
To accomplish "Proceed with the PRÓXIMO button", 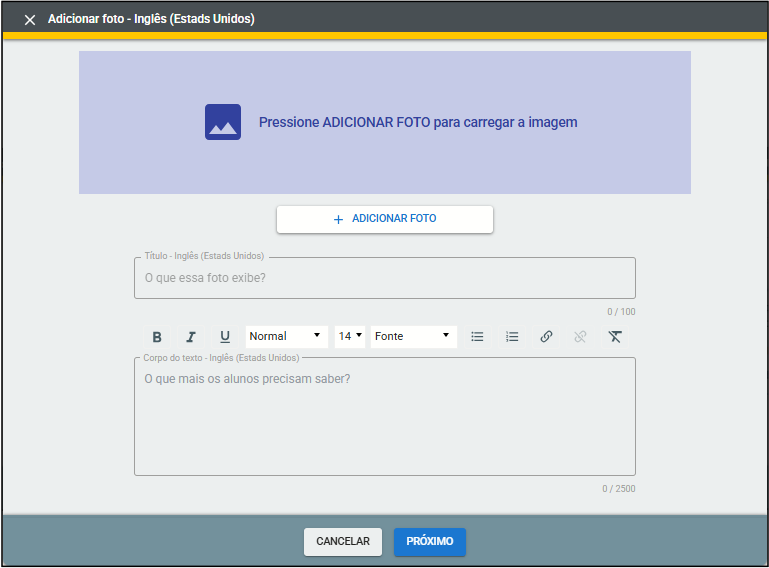I will click(429, 542).
